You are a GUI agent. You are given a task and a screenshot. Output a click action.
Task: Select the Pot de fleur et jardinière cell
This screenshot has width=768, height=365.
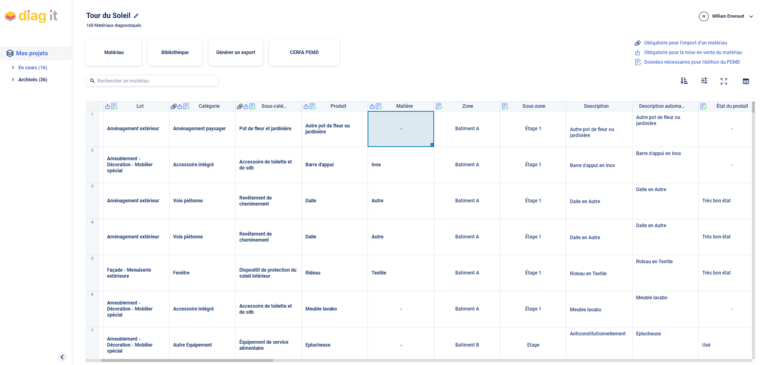[x=268, y=129]
